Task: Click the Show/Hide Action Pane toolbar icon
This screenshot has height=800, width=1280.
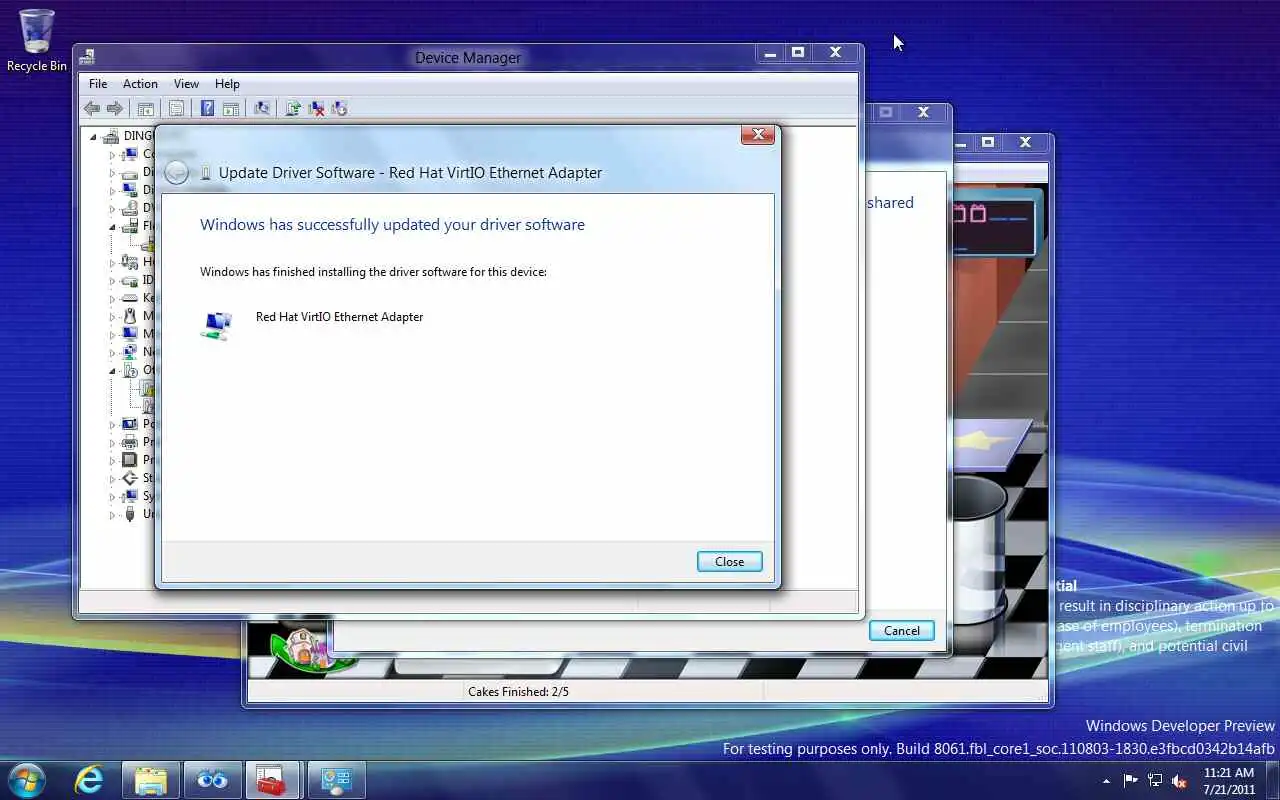Action: coord(231,108)
